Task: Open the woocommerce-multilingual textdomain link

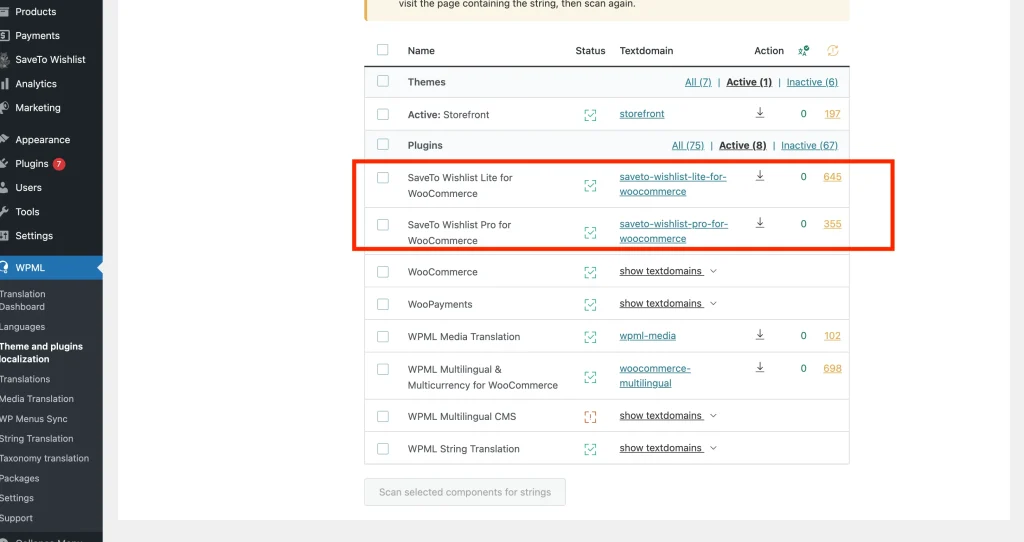Action: pos(654,375)
